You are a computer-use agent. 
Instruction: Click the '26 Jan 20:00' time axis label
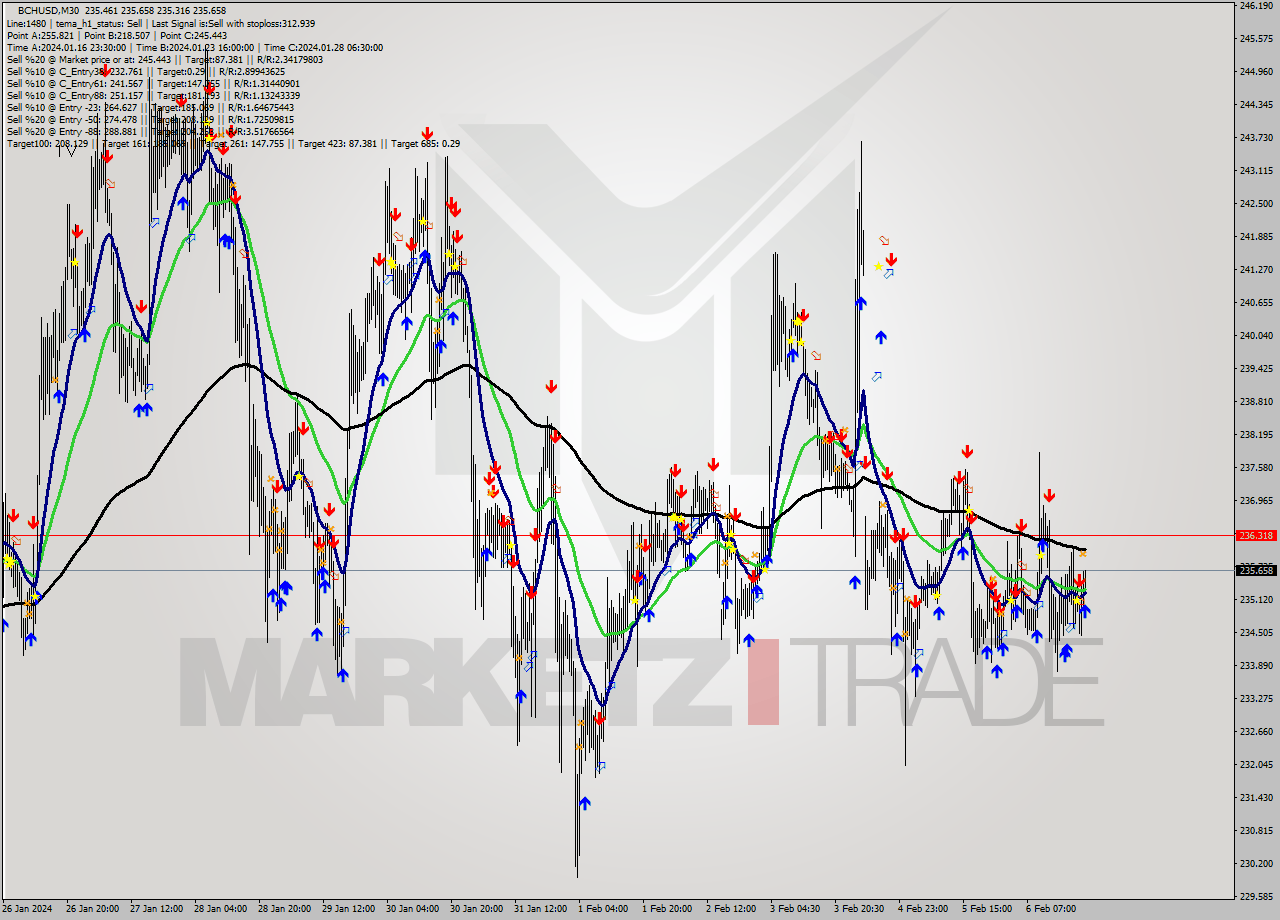pos(92,909)
